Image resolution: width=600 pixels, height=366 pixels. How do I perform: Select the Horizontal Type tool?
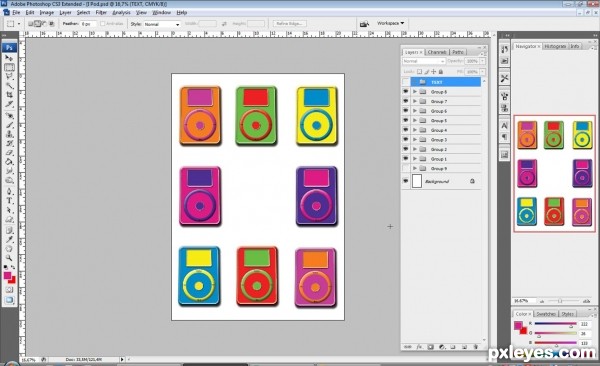click(9, 201)
